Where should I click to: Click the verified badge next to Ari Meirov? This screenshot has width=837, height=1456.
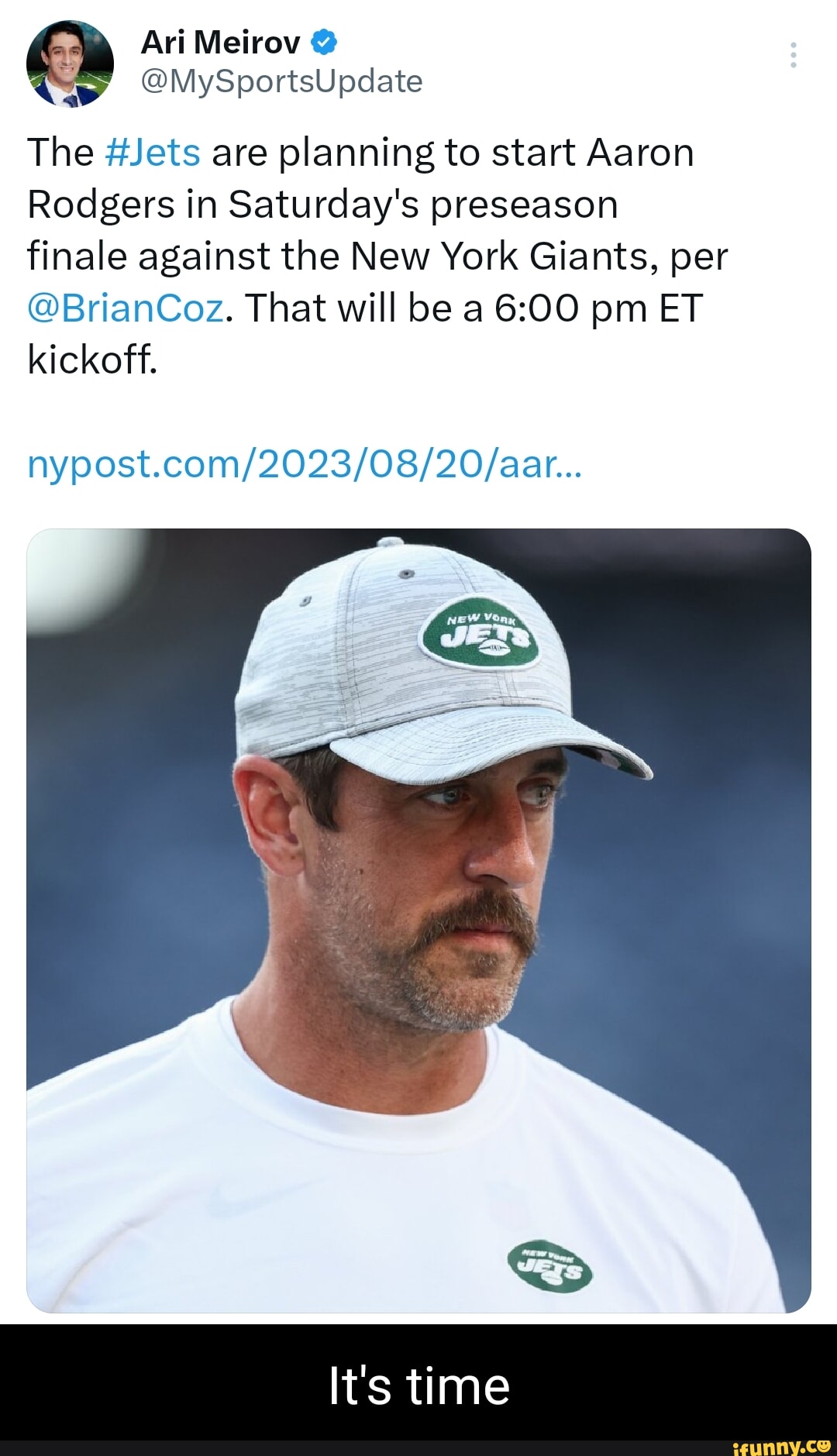320,43
